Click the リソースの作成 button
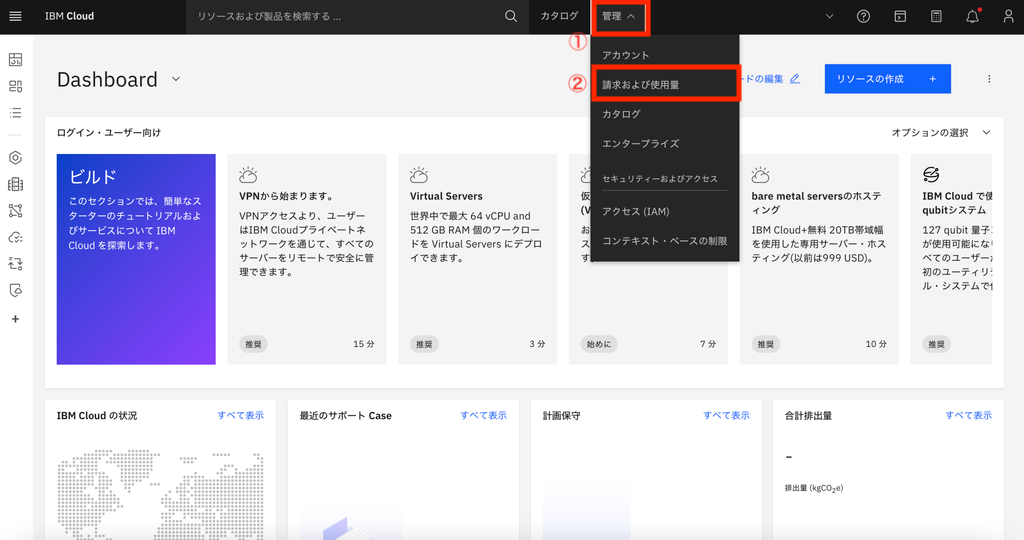This screenshot has width=1024, height=540. [888, 79]
